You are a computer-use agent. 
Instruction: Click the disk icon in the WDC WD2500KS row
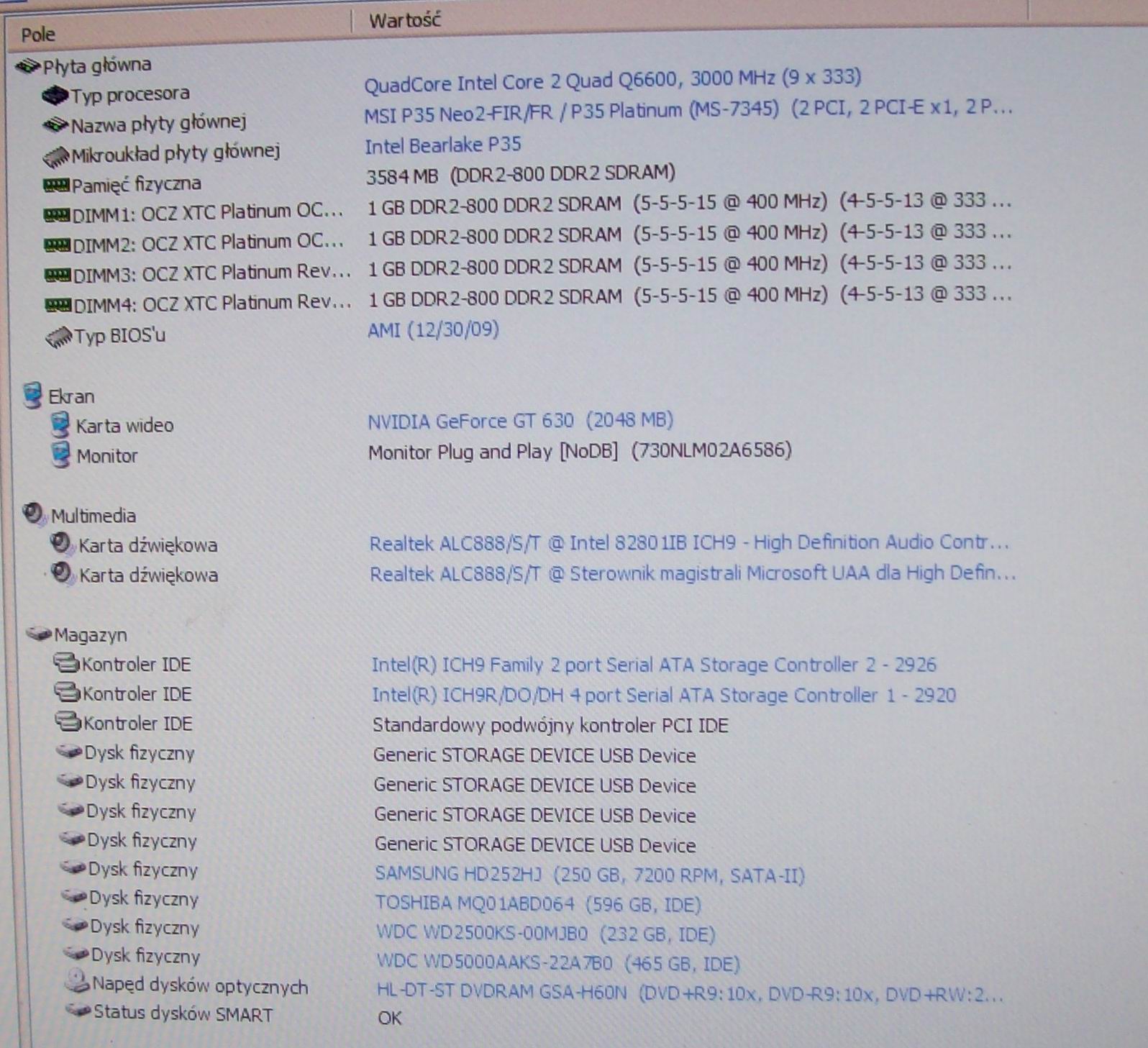75,926
